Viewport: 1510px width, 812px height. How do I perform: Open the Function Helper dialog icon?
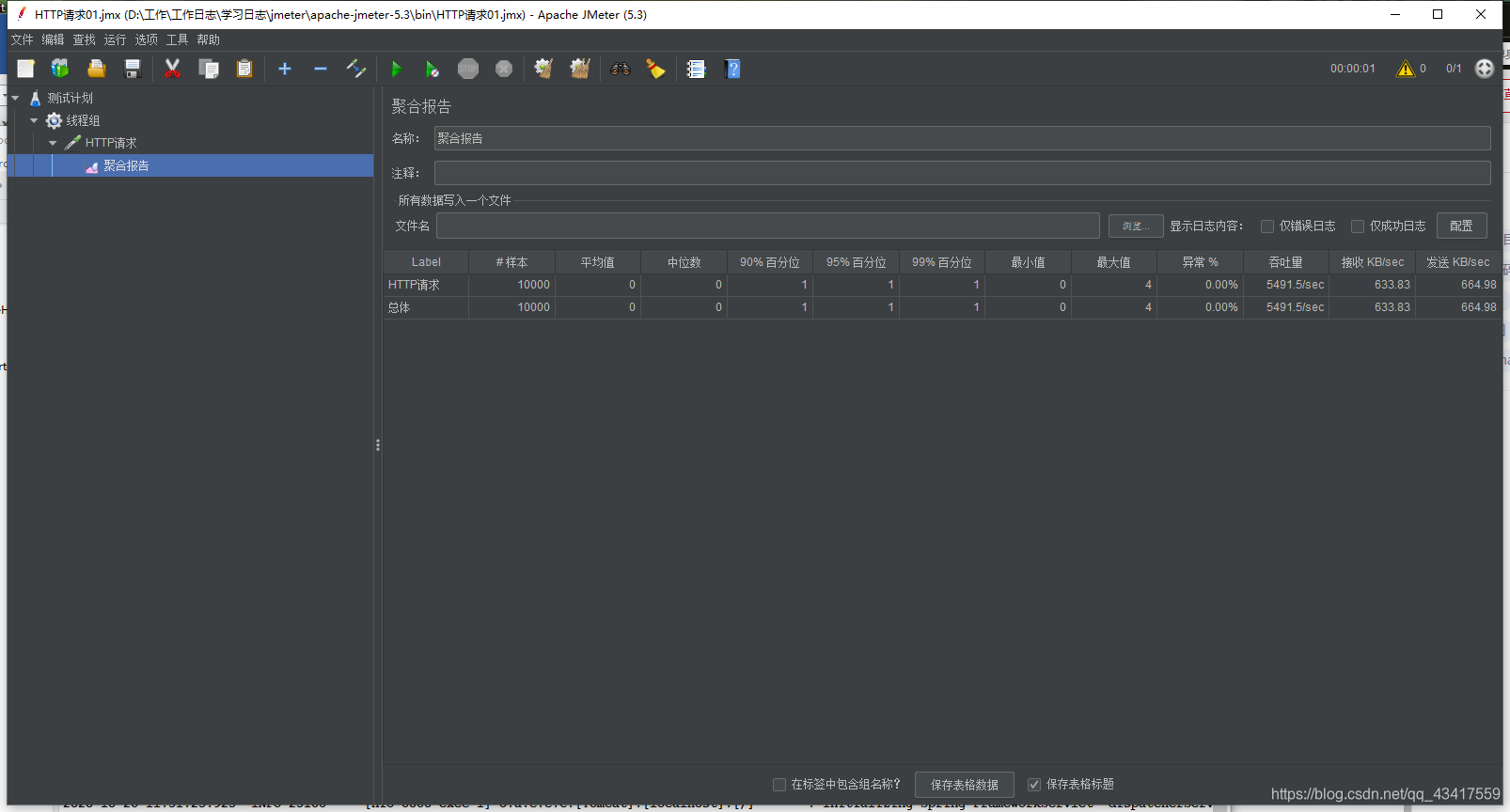coord(696,69)
